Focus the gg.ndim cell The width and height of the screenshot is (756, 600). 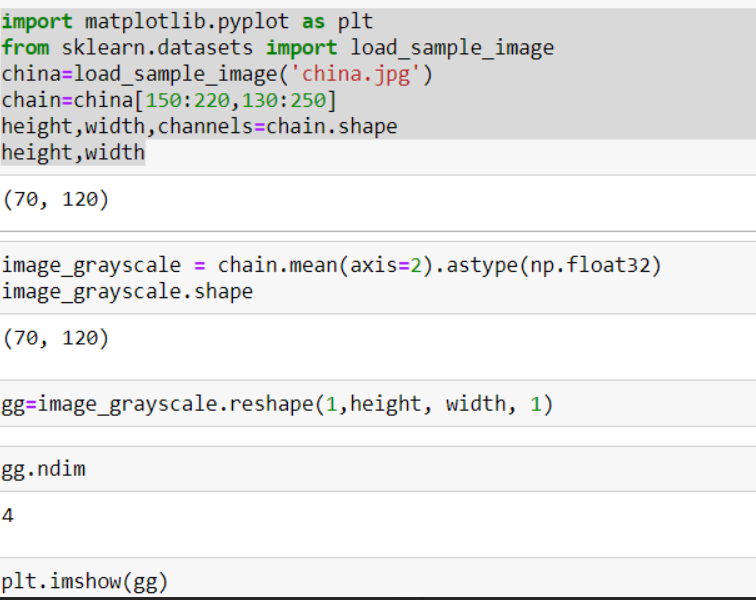(43, 469)
